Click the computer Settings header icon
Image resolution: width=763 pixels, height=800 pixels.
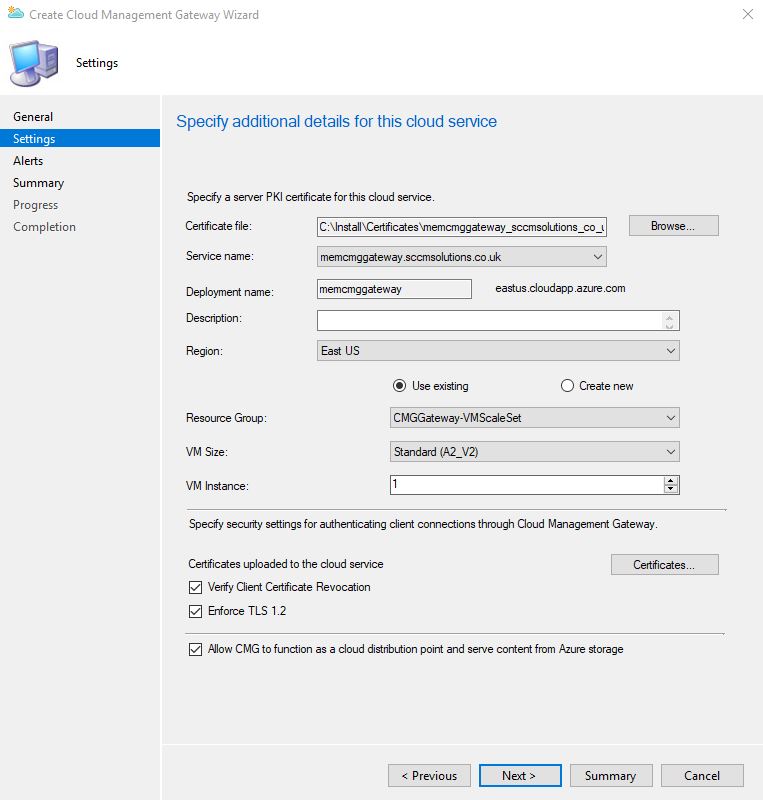(34, 63)
